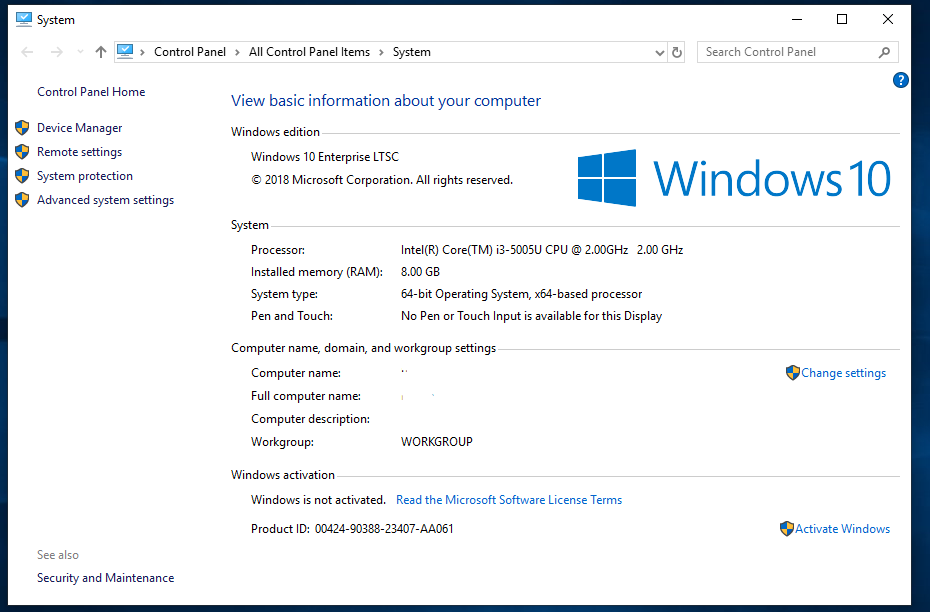
Task: Click the Windows 10 Enterprise LTSC text
Action: click(x=325, y=157)
